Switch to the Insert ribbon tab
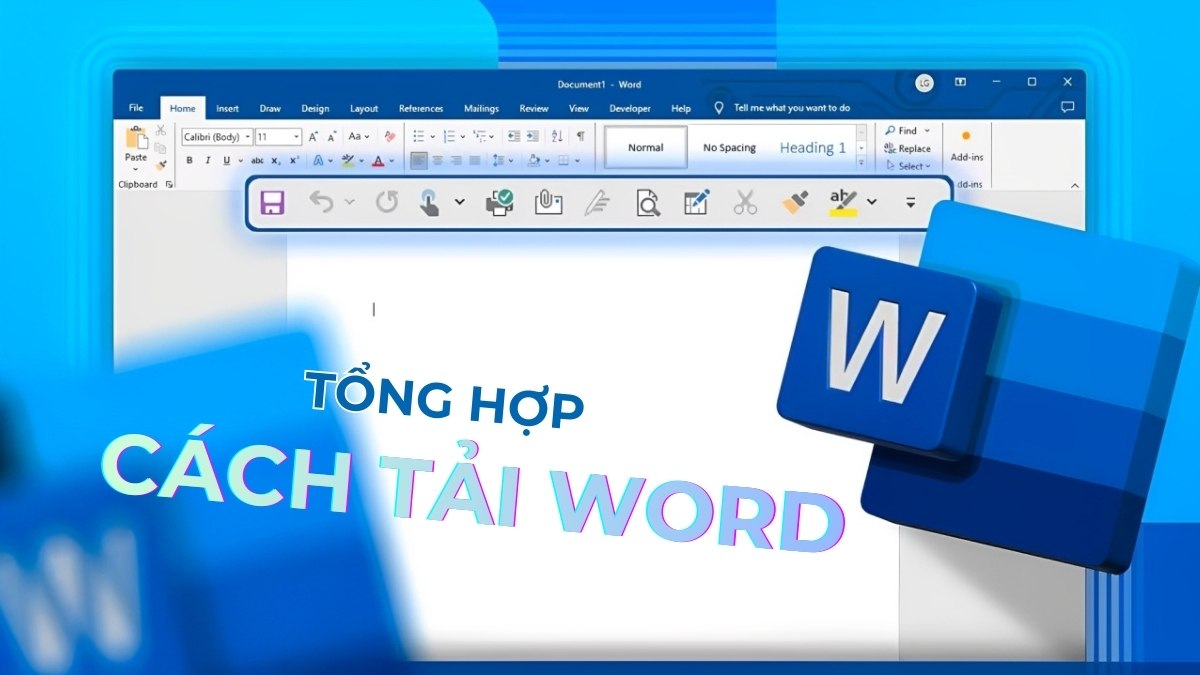The width and height of the screenshot is (1200, 675). [x=226, y=108]
